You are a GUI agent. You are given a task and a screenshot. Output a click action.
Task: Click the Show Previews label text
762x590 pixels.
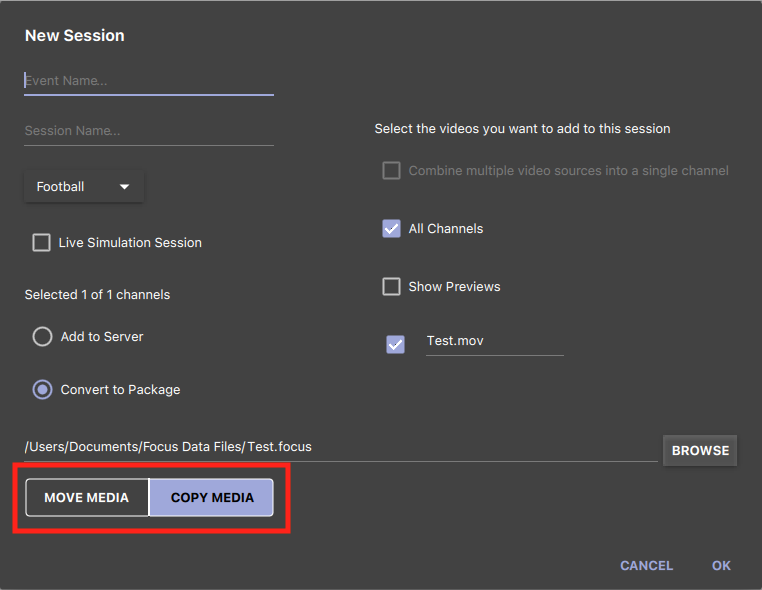click(x=454, y=287)
